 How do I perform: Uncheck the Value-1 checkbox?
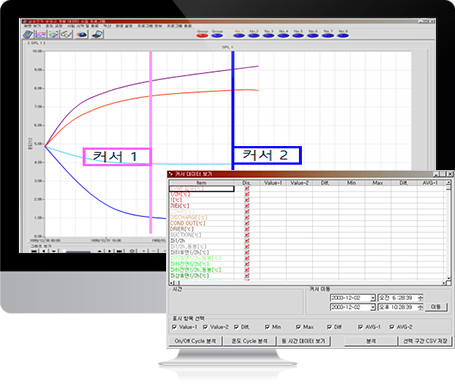(174, 327)
